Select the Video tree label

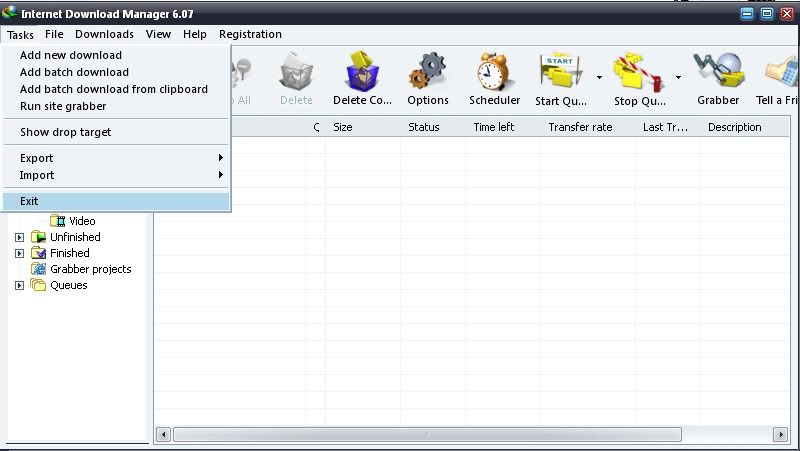point(82,221)
